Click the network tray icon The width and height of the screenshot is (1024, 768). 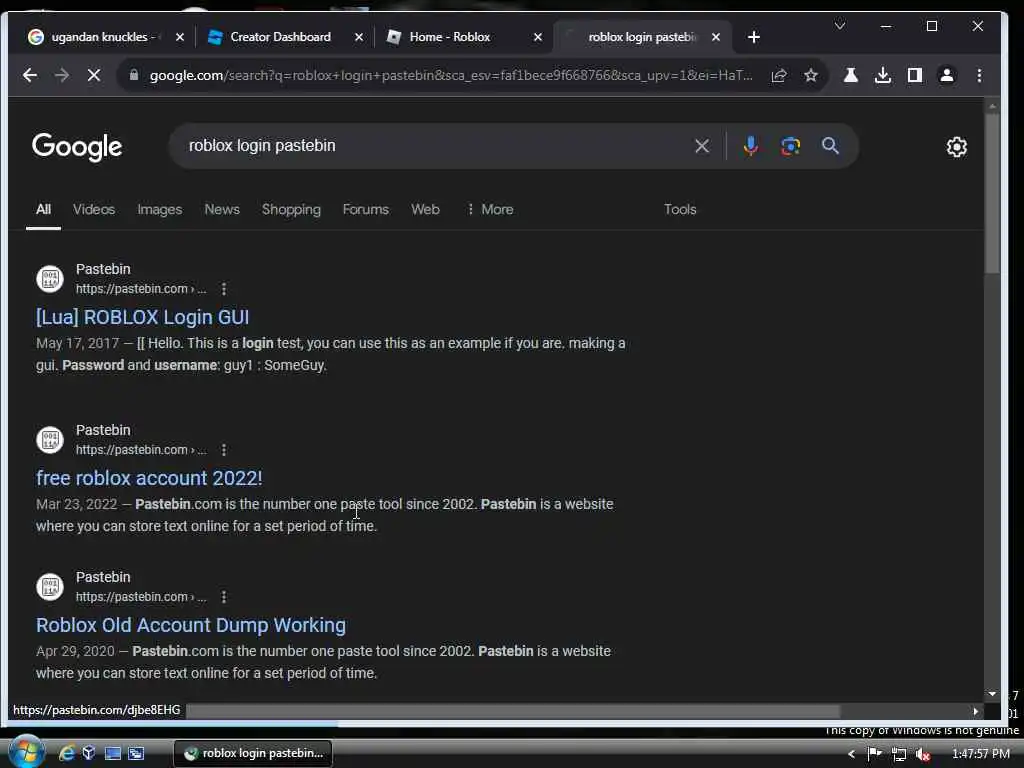click(899, 754)
